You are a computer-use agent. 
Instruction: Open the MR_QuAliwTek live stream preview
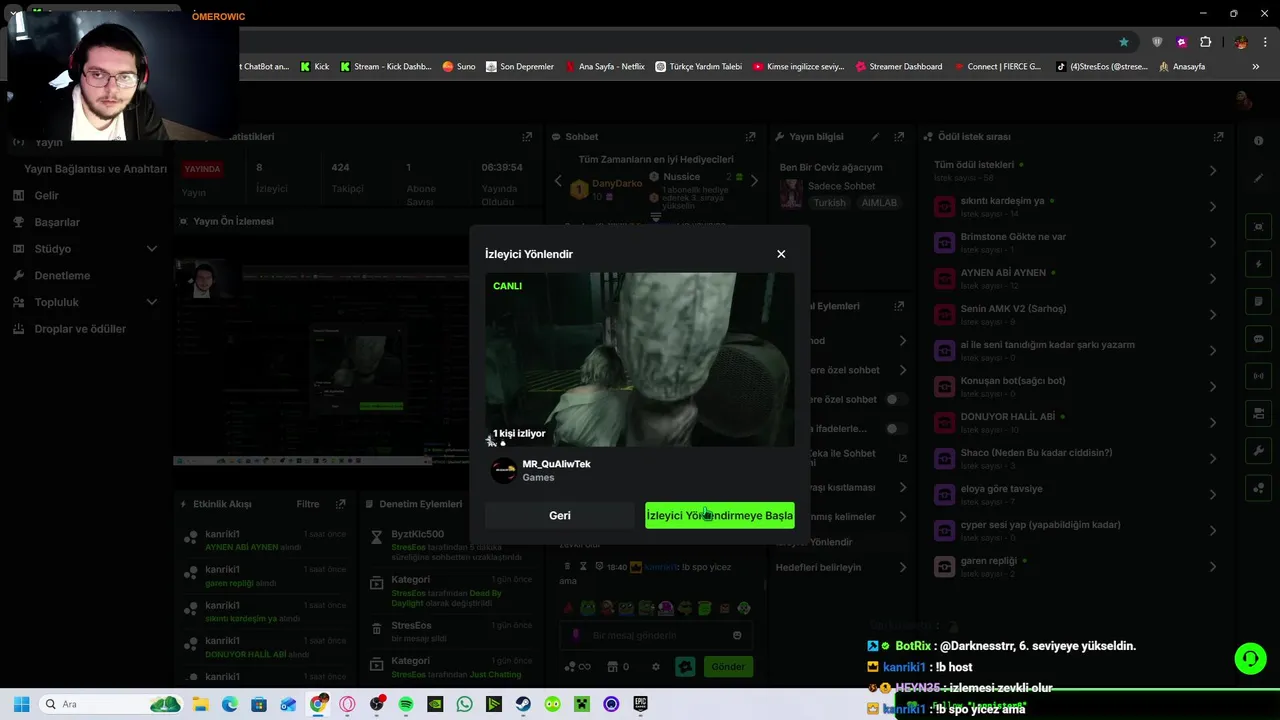click(x=640, y=360)
